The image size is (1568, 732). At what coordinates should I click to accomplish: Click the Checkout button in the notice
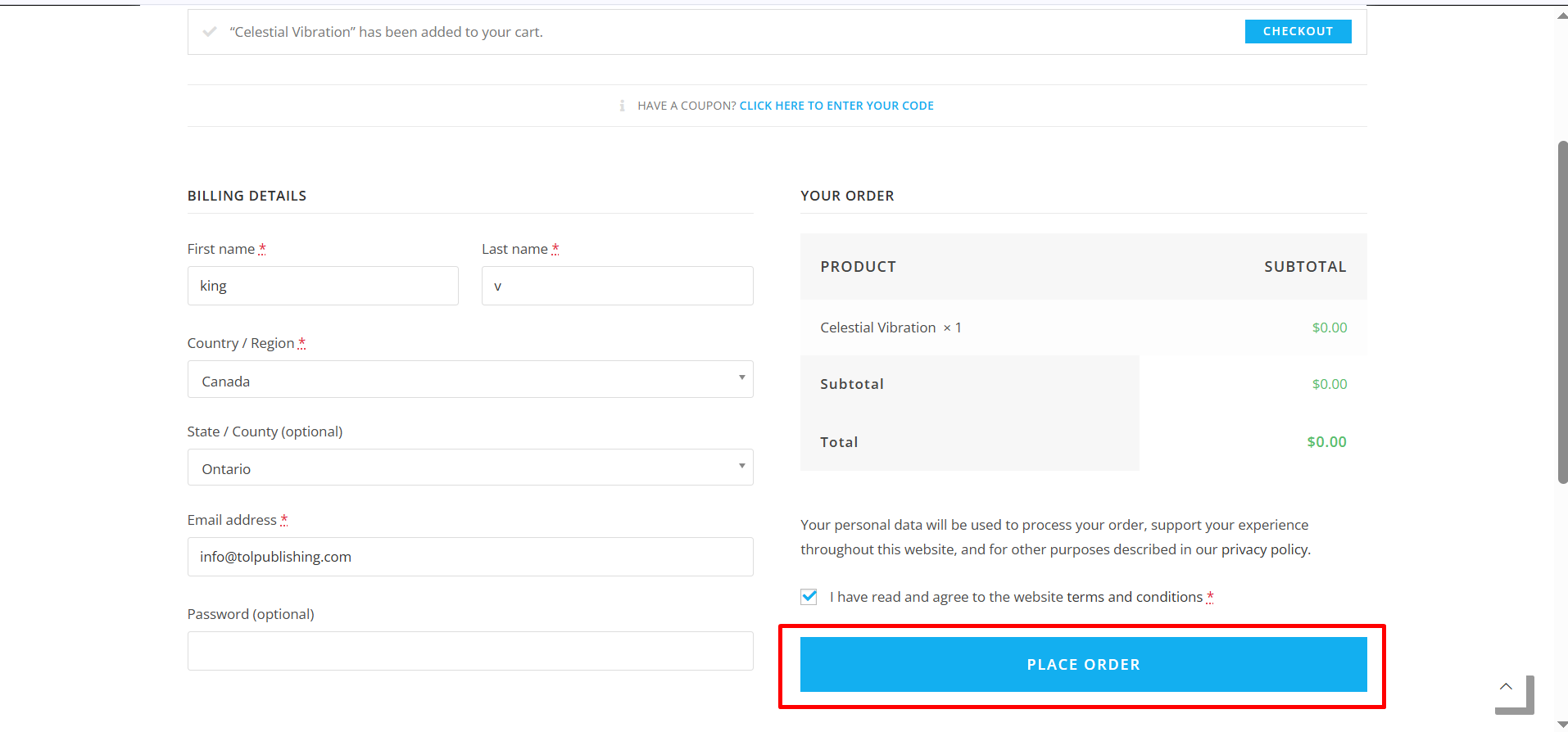pos(1298,31)
